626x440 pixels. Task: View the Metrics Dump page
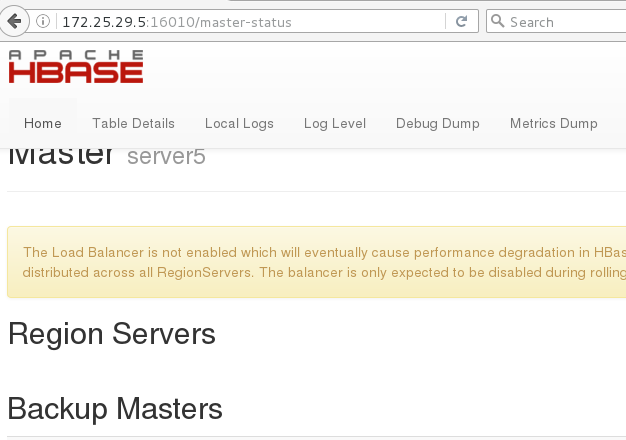coord(554,123)
